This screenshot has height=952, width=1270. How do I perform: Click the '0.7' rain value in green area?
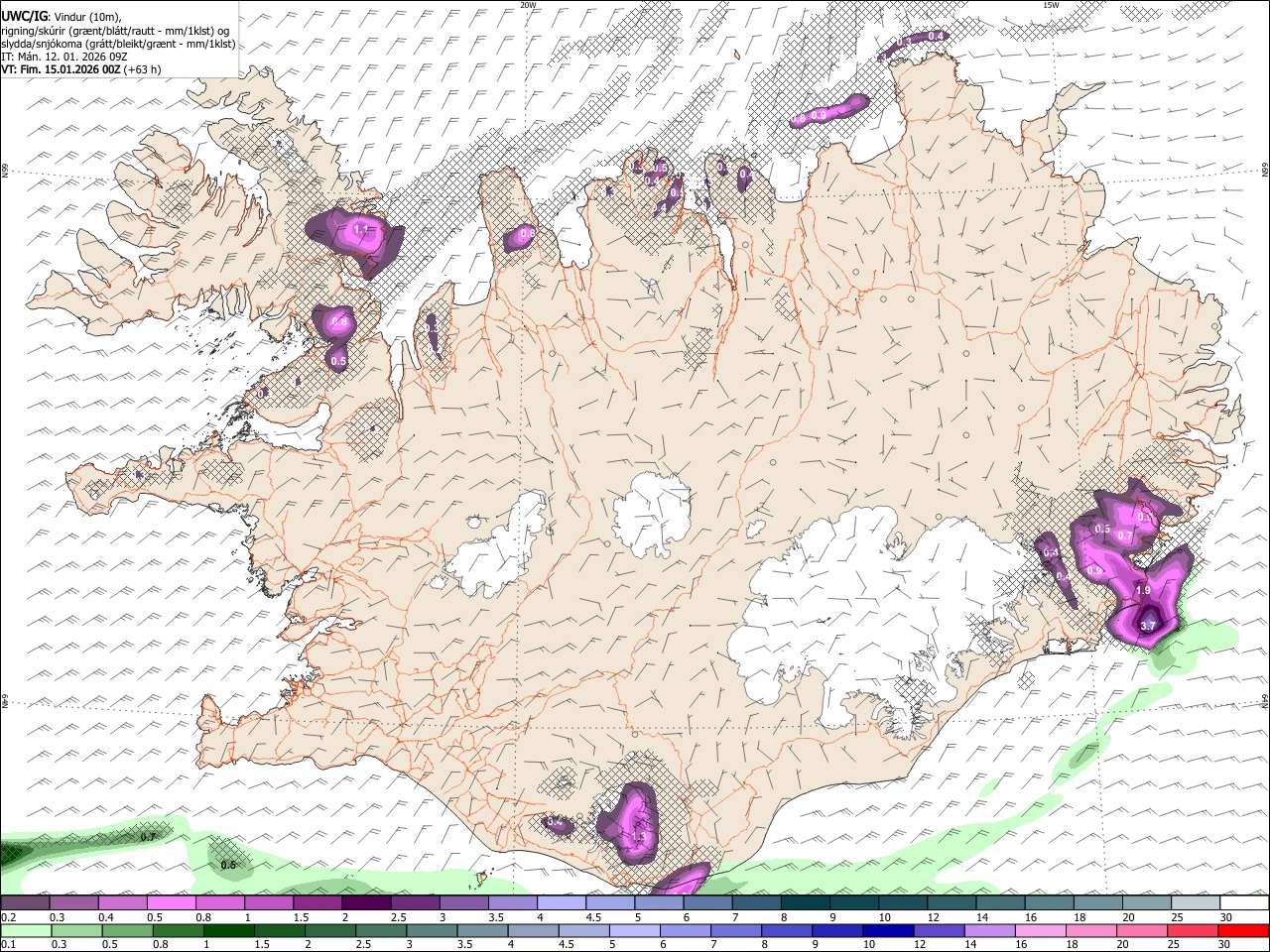[148, 838]
